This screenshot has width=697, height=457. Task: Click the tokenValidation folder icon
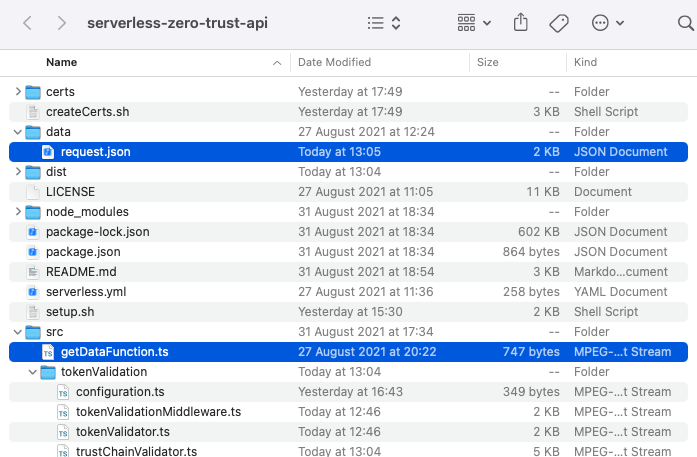click(x=48, y=372)
